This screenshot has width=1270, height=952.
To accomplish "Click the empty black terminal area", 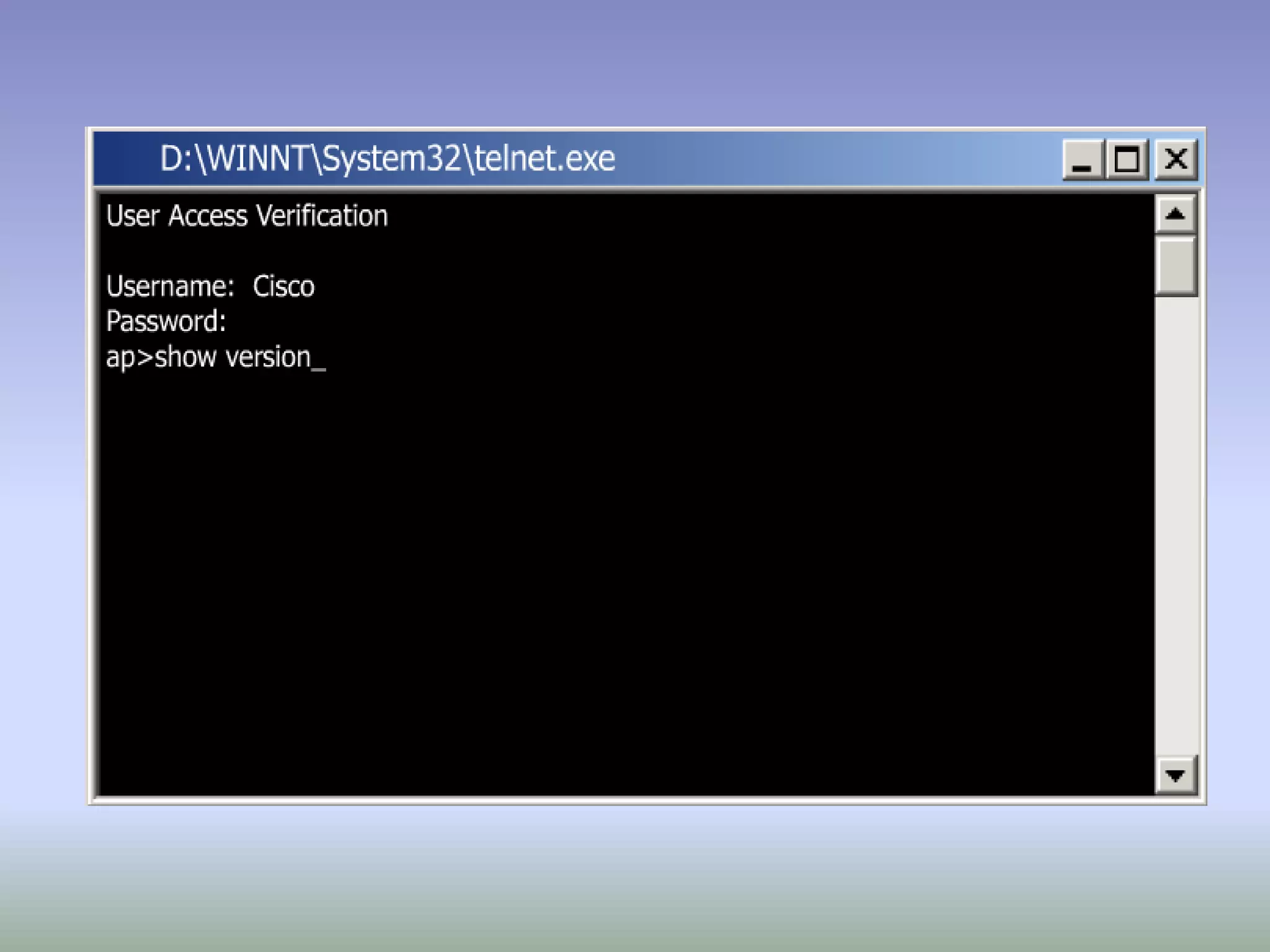I will (x=620, y=558).
